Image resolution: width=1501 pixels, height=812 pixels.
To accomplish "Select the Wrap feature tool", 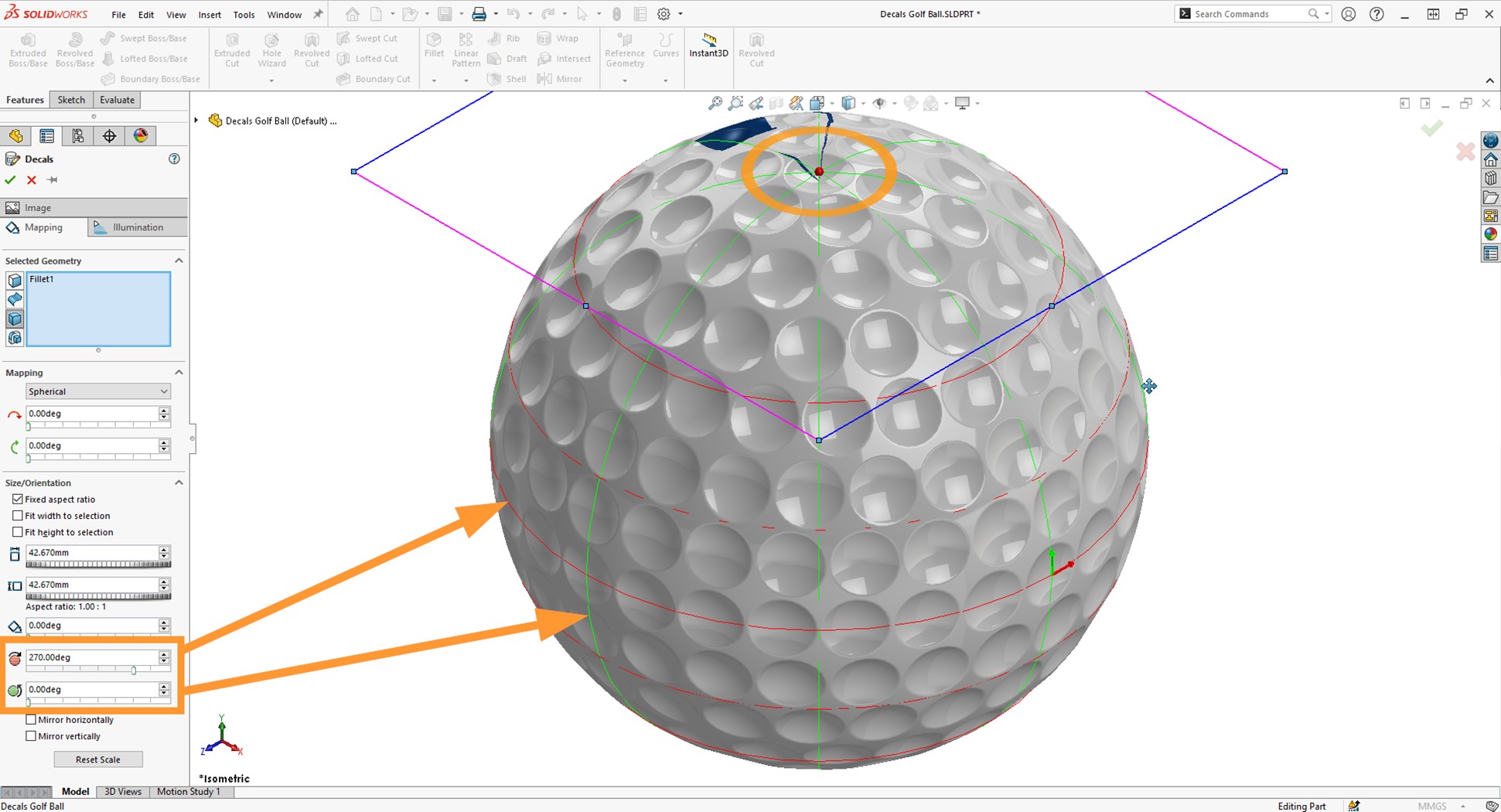I will (557, 38).
